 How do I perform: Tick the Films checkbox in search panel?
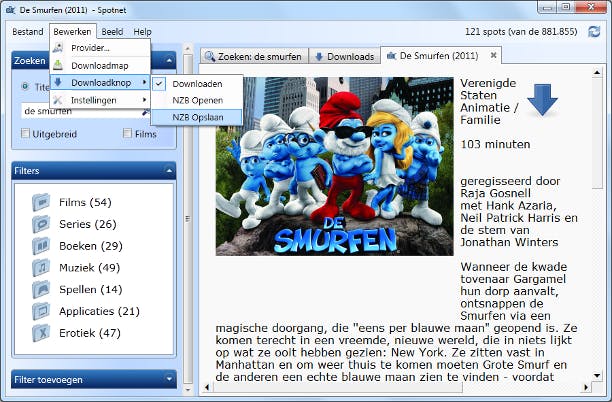point(127,133)
